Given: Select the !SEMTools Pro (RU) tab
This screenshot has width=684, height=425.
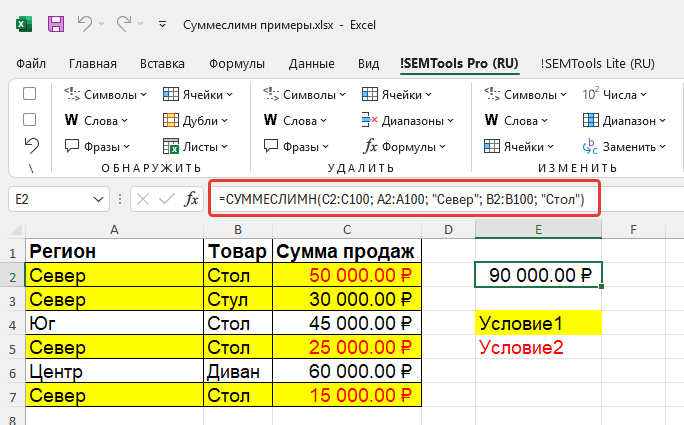Looking at the screenshot, I should 459,64.
